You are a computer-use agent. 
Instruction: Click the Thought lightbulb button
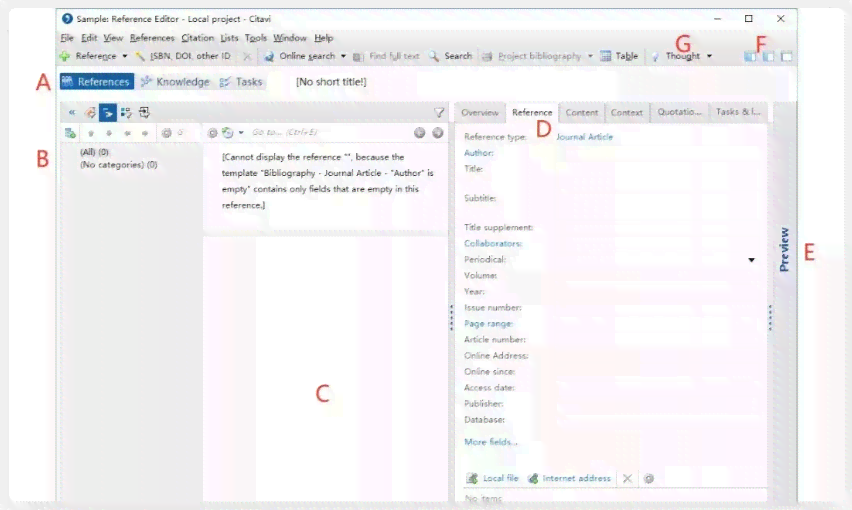[x=675, y=56]
